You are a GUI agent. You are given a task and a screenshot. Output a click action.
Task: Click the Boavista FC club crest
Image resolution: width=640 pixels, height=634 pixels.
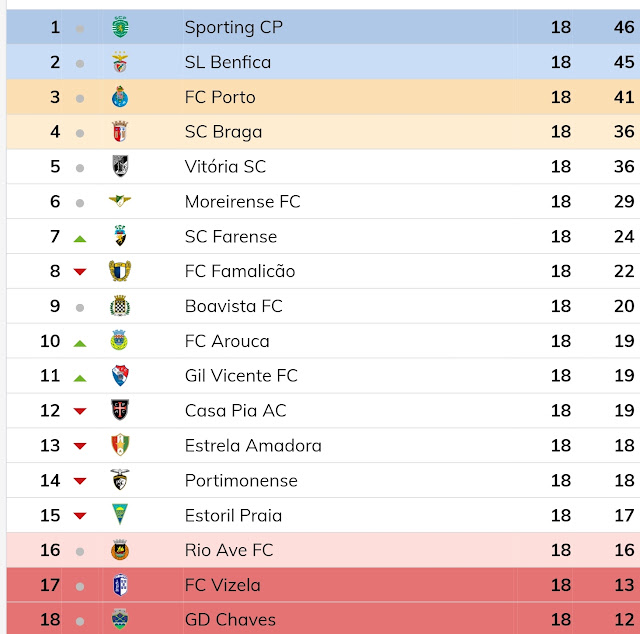(x=120, y=306)
